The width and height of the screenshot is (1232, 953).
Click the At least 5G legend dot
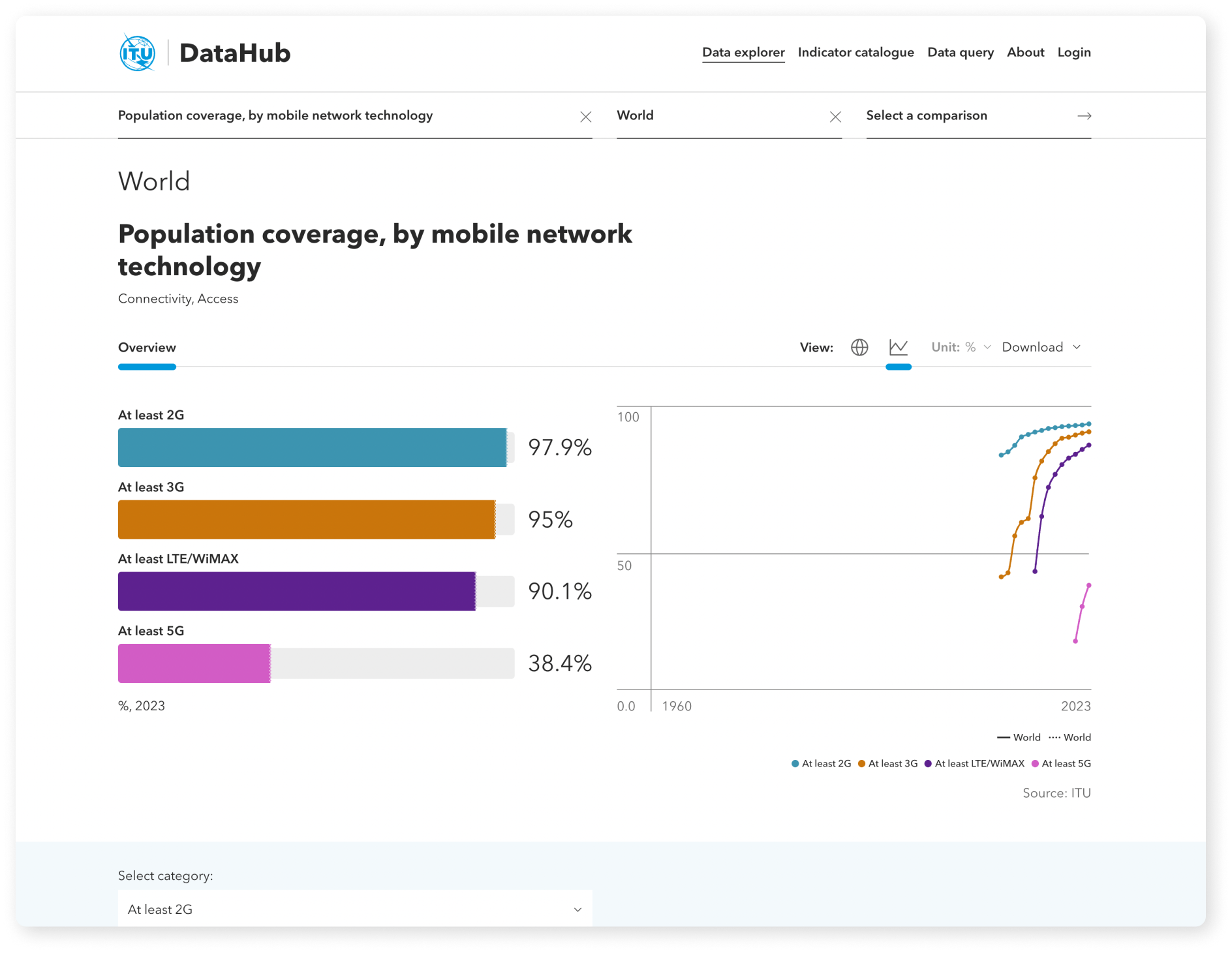[1036, 763]
